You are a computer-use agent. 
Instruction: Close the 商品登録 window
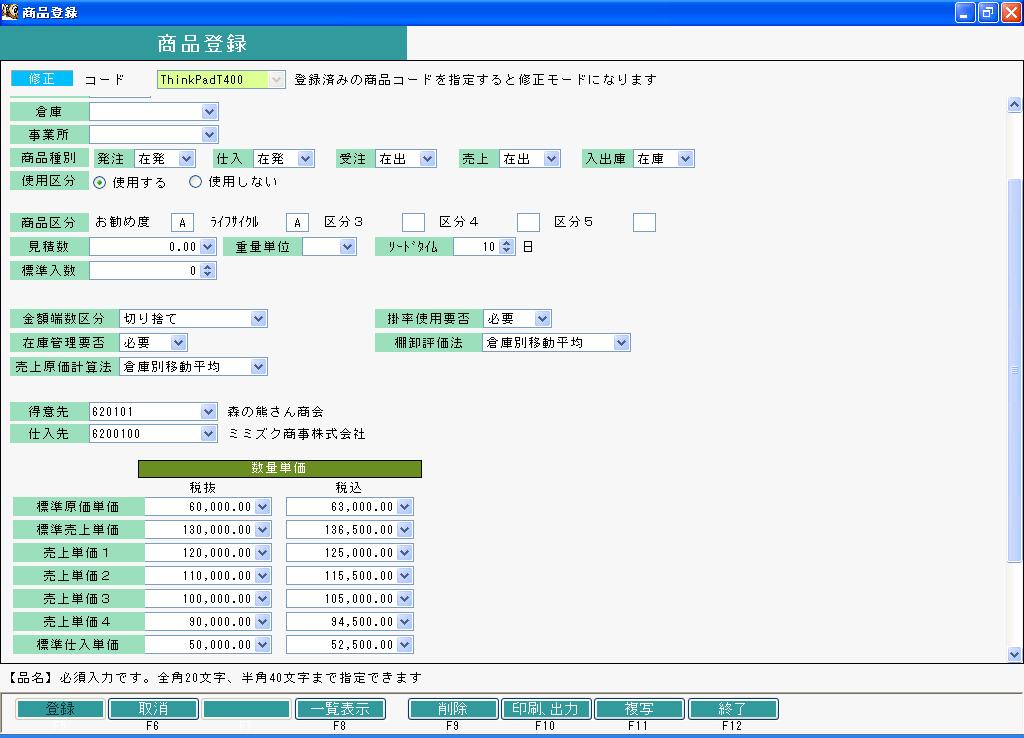click(1011, 12)
